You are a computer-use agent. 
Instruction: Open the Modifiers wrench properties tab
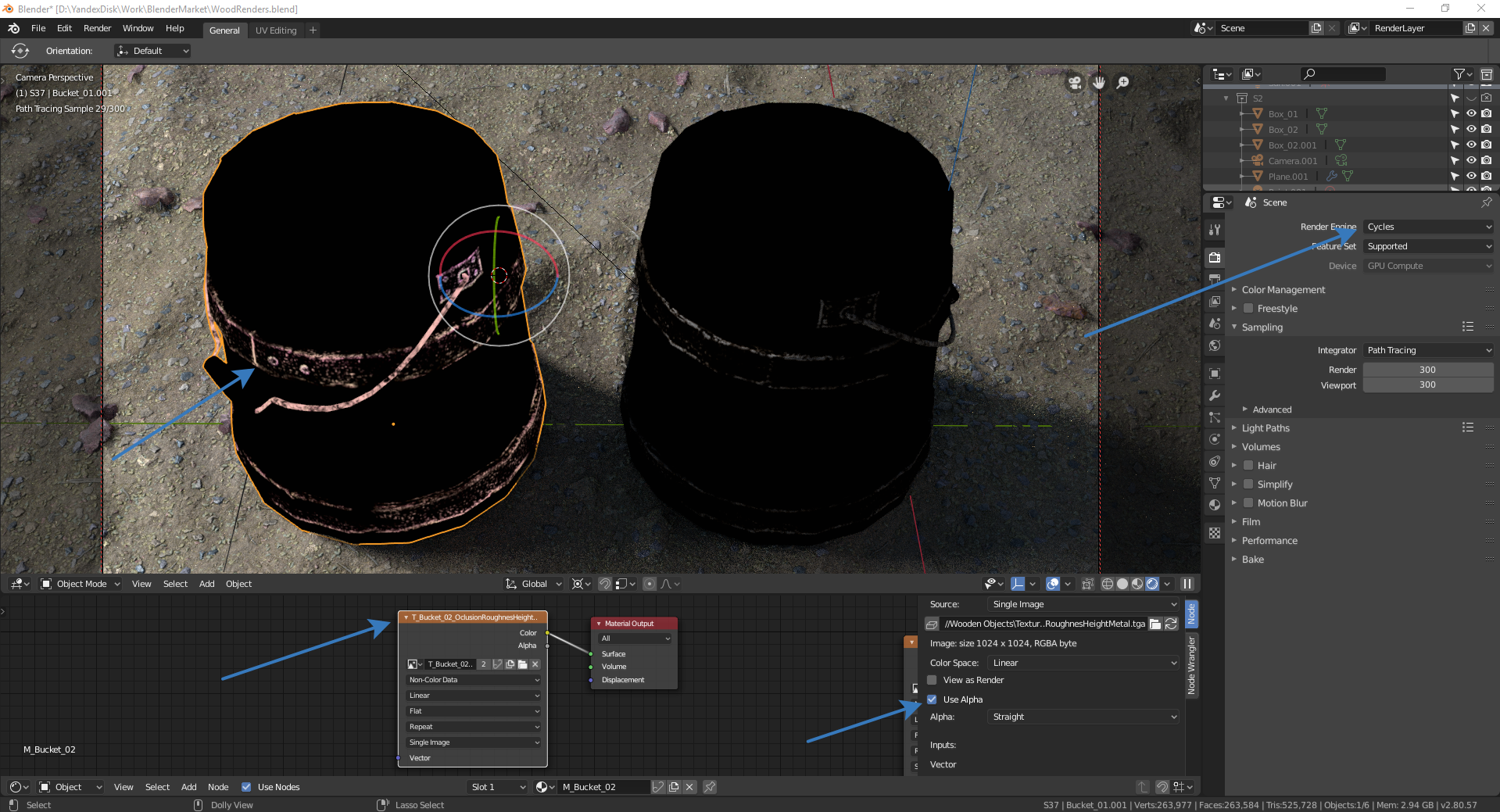[1214, 395]
